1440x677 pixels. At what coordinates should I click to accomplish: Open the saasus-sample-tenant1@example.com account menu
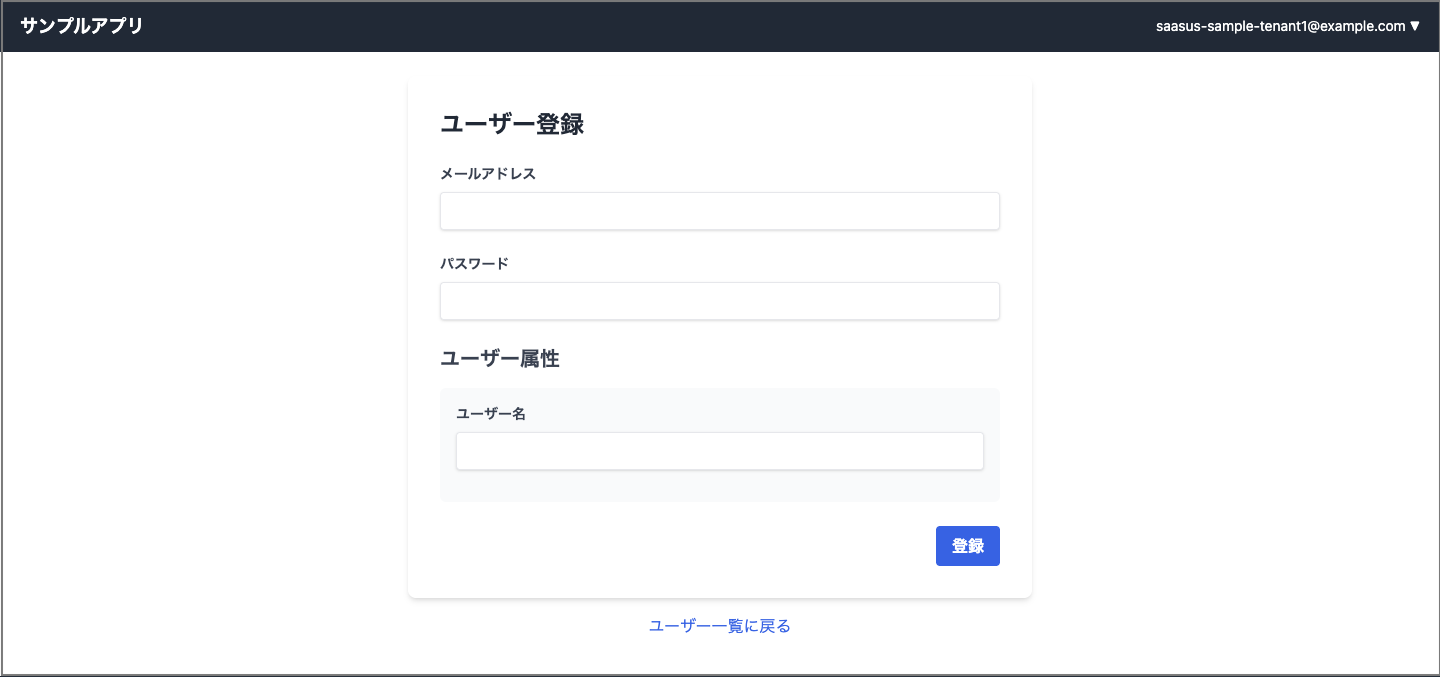pyautogui.click(x=1280, y=26)
